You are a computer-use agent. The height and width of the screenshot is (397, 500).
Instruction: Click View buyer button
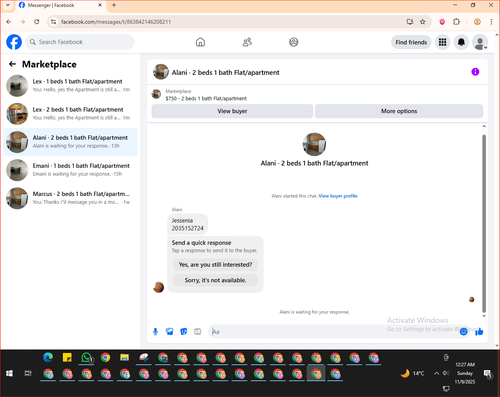[x=232, y=111]
